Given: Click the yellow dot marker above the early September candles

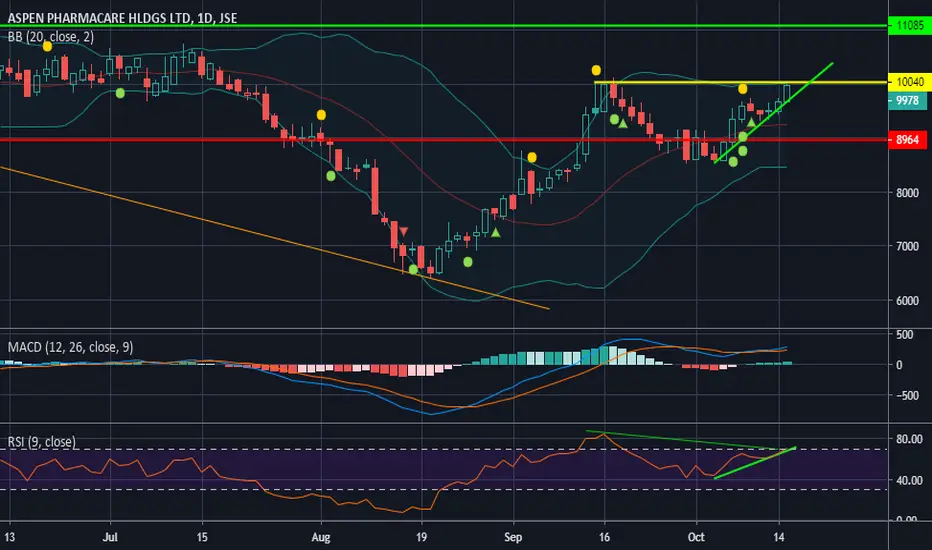Looking at the screenshot, I should tap(532, 157).
